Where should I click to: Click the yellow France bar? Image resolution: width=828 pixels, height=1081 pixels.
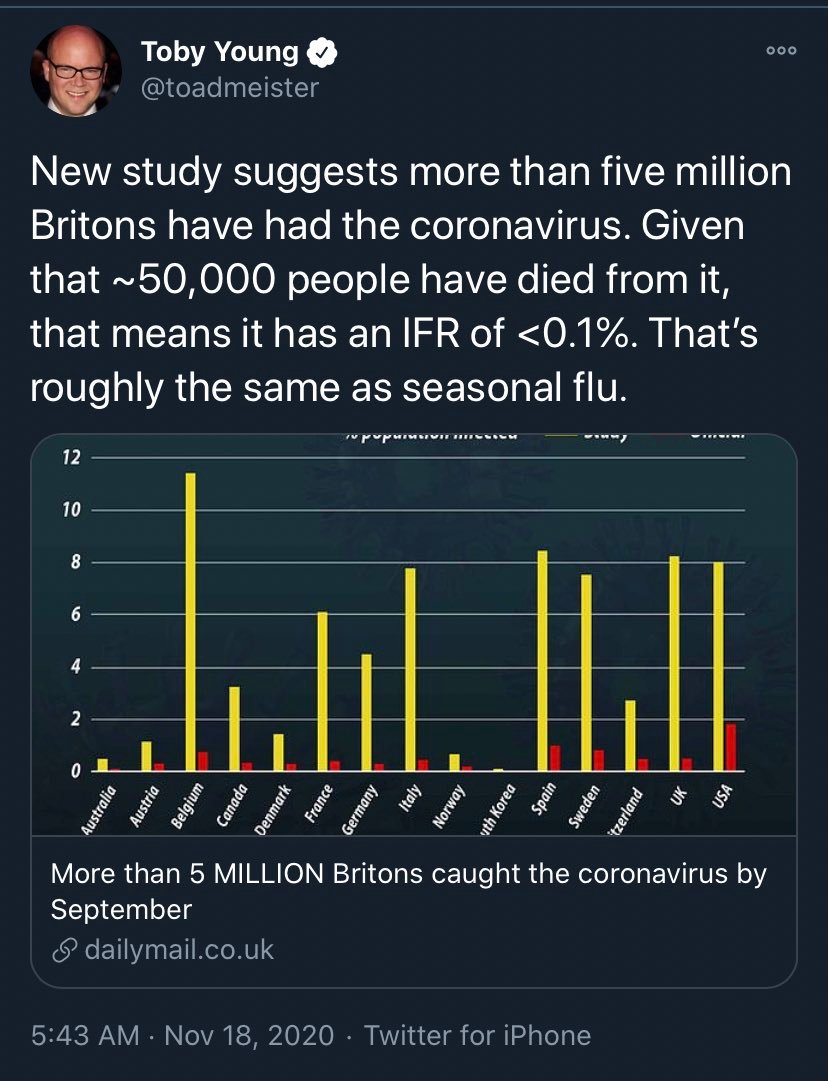(x=322, y=690)
